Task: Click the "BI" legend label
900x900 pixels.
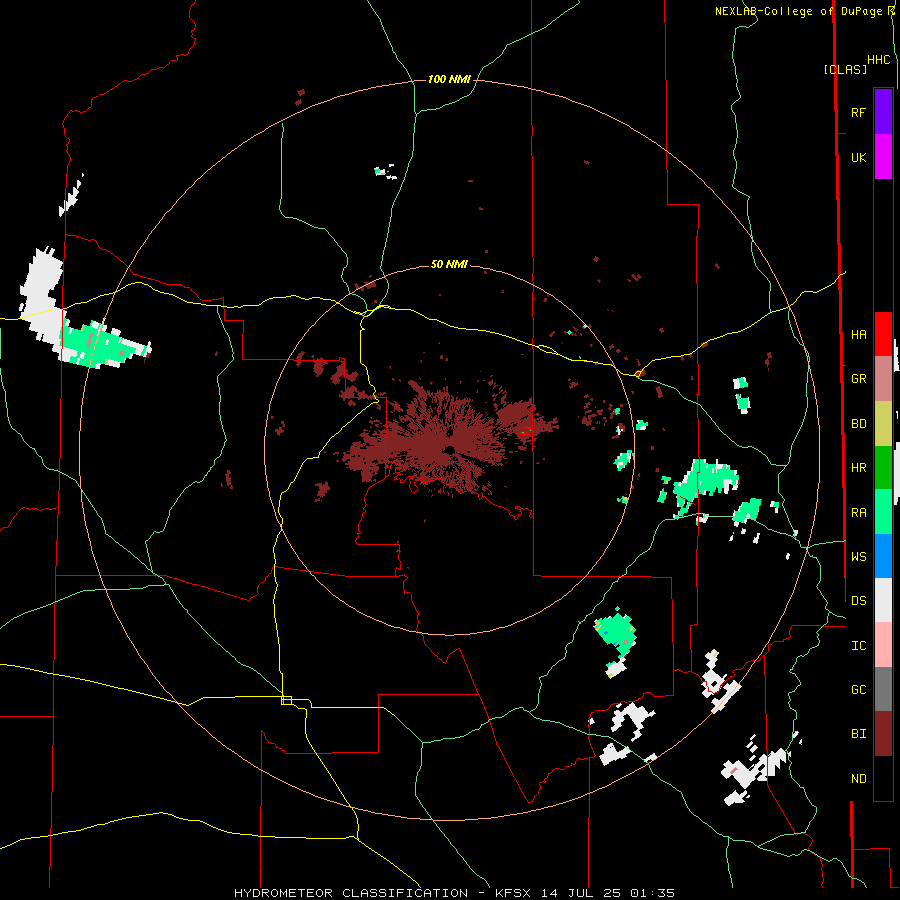Action: pyautogui.click(x=858, y=734)
